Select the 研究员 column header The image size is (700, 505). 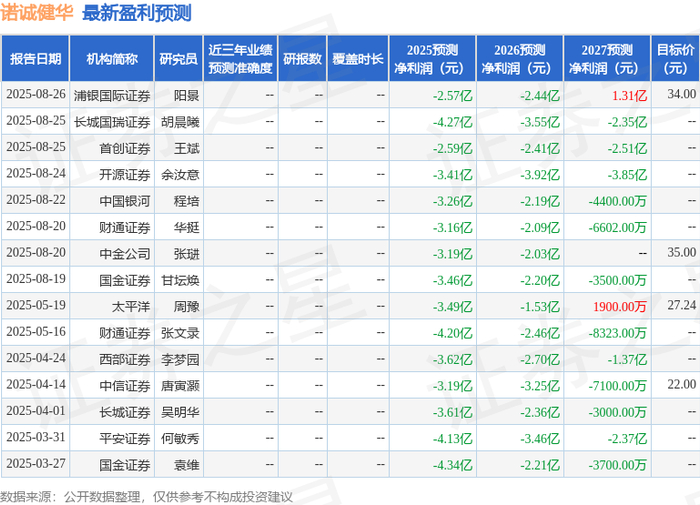[x=179, y=58]
